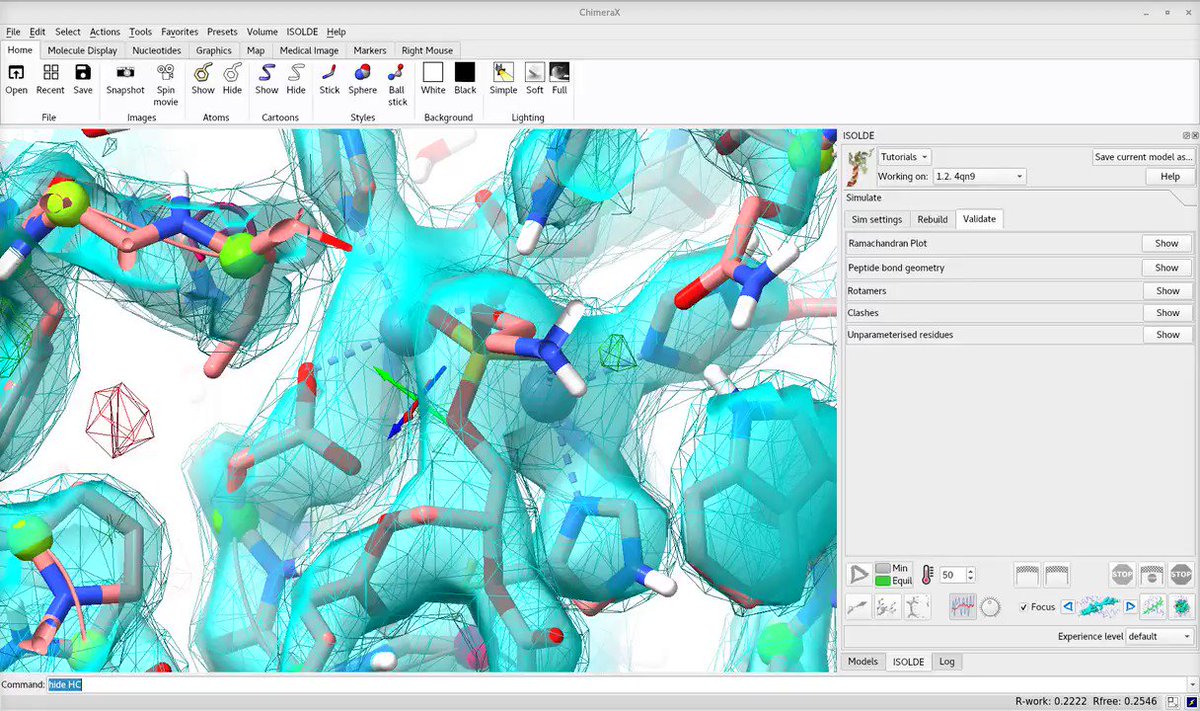Click the tug atom mouse mode icon

[858, 607]
